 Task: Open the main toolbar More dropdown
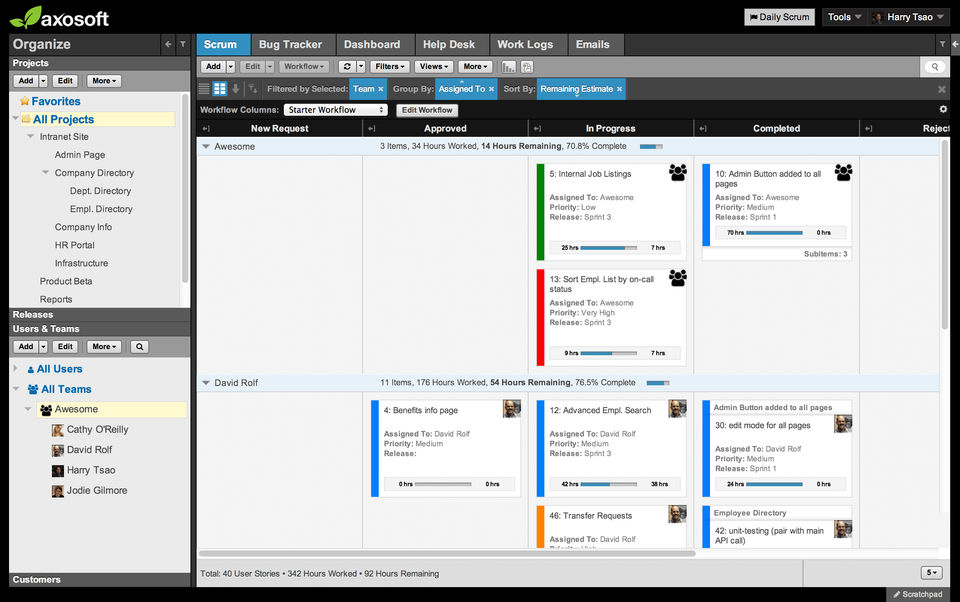475,67
